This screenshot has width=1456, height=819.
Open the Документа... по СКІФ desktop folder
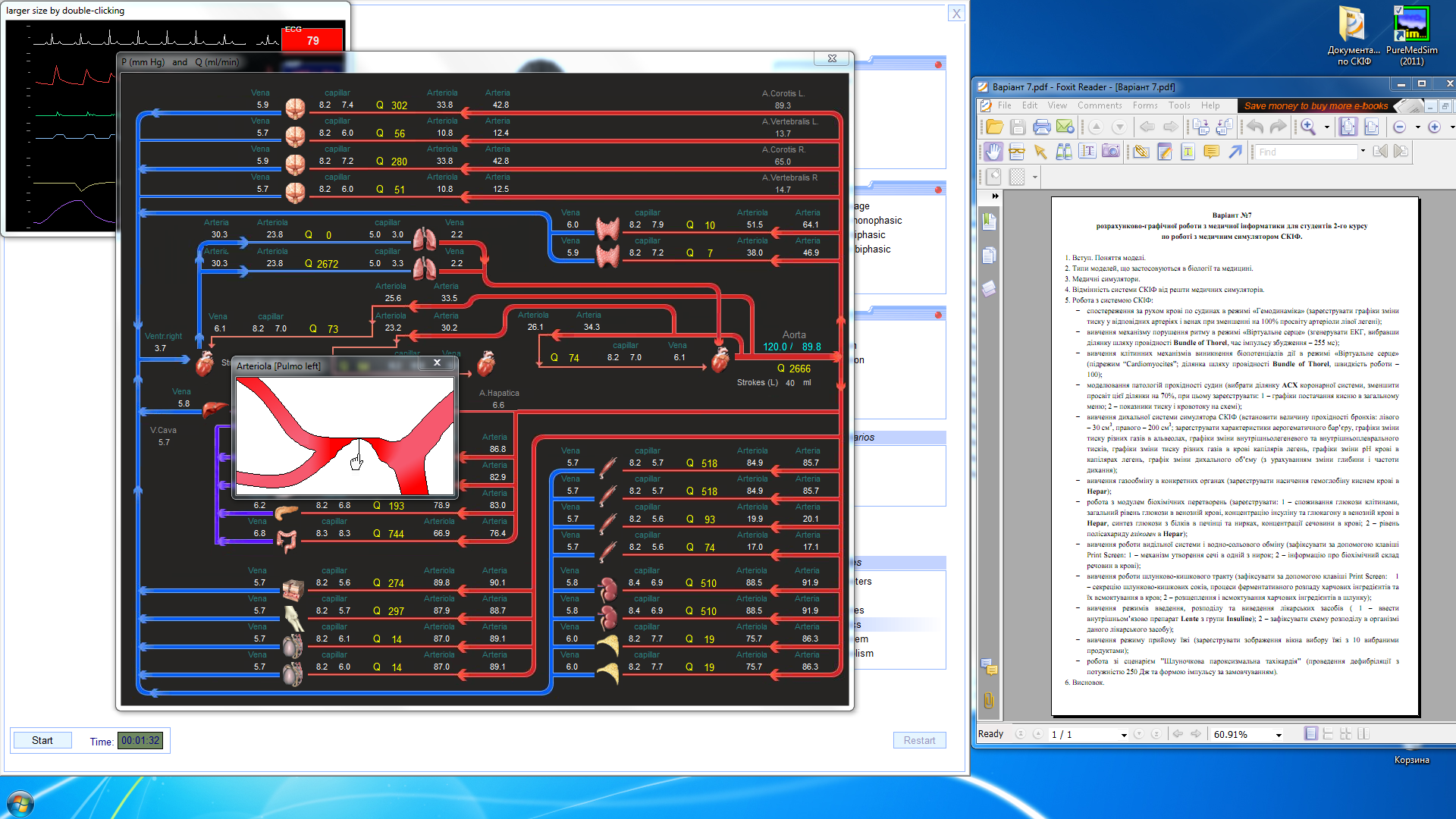pos(1354,36)
